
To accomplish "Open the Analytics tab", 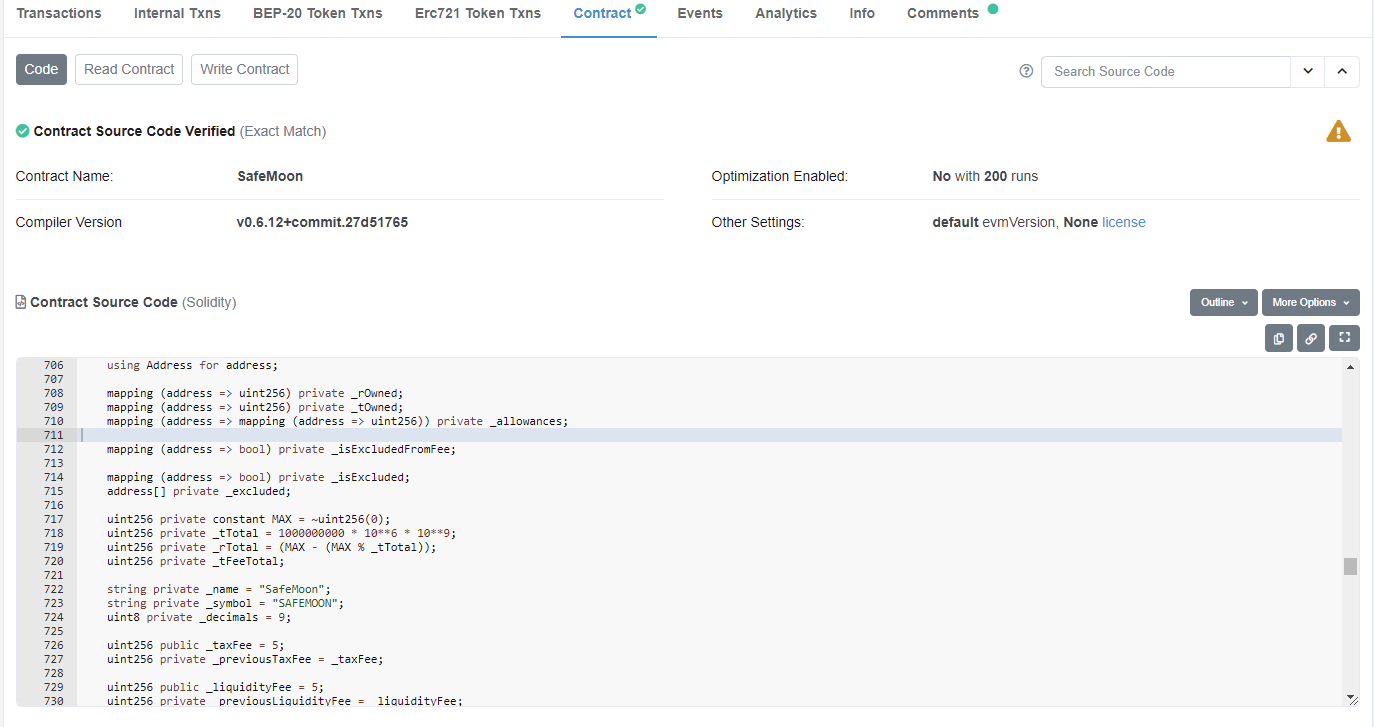I will click(786, 13).
